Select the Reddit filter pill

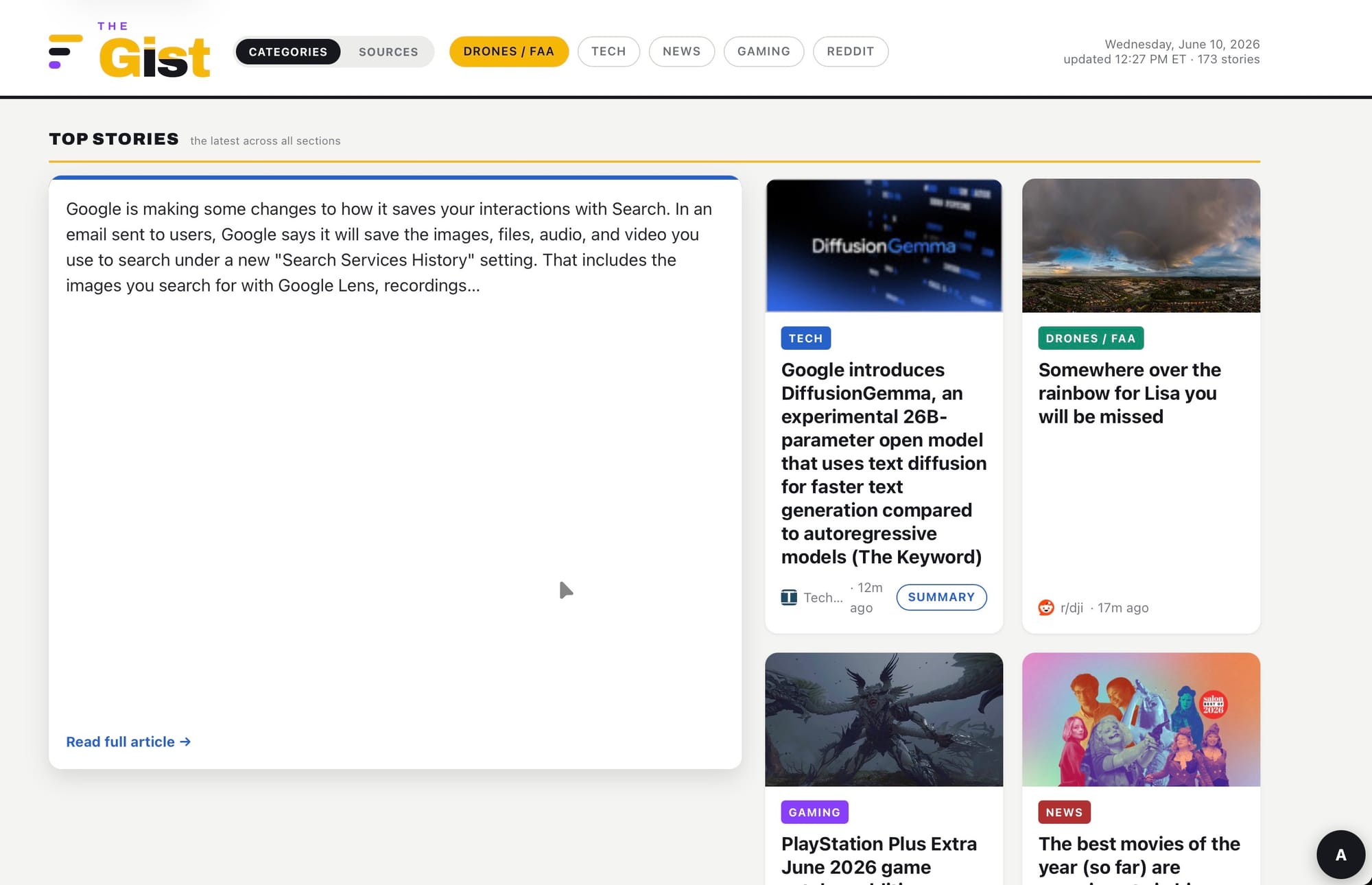click(x=851, y=51)
